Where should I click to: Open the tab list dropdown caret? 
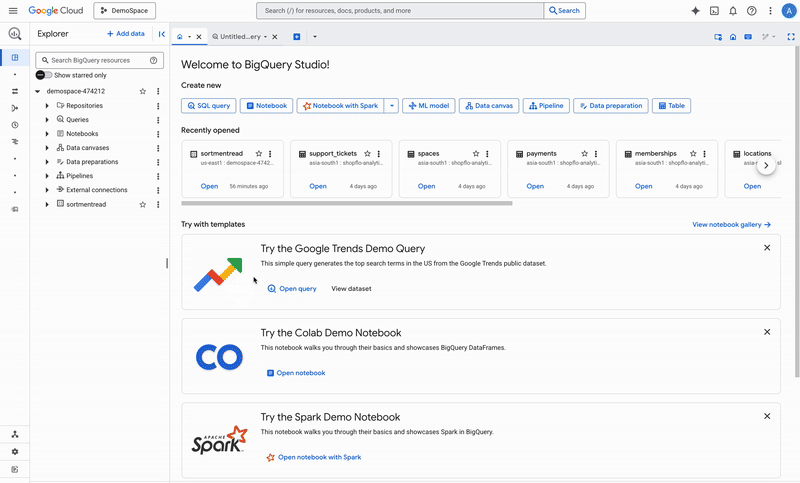click(315, 37)
